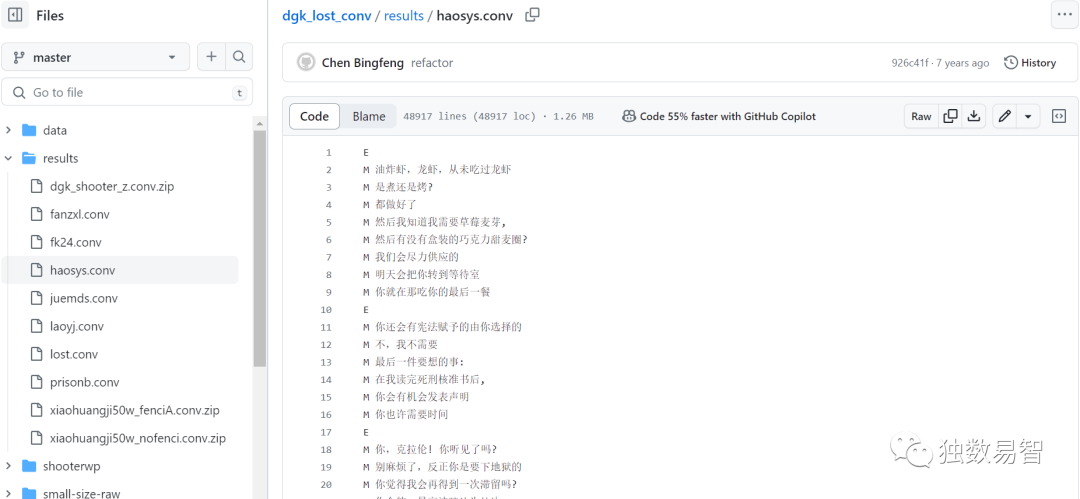Open dgk_shooter_z.conv.zip file
Screen dimensions: 1080x499
(x=112, y=186)
